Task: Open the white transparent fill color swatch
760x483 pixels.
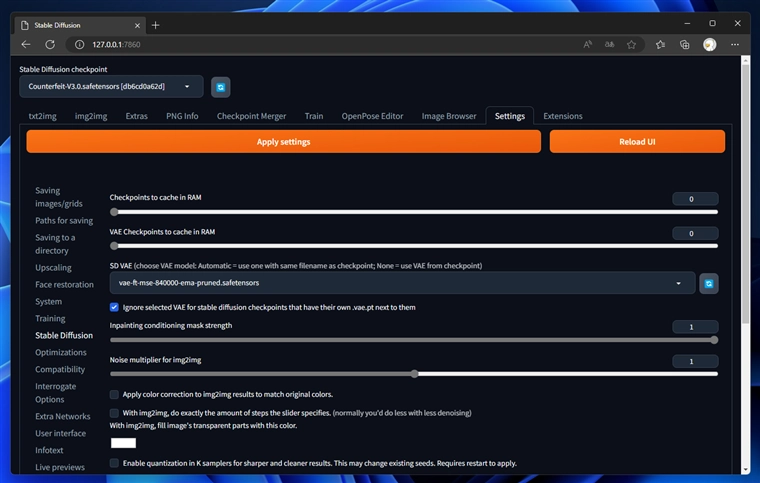Action: (123, 443)
